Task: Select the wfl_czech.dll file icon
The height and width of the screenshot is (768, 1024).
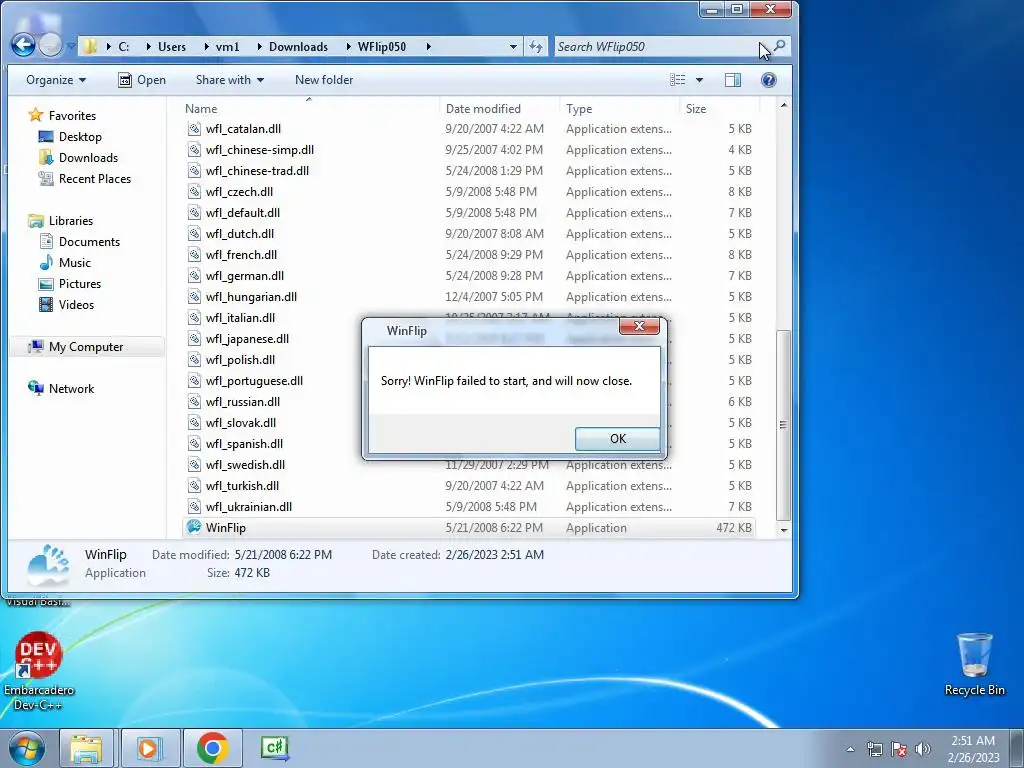Action: [194, 191]
